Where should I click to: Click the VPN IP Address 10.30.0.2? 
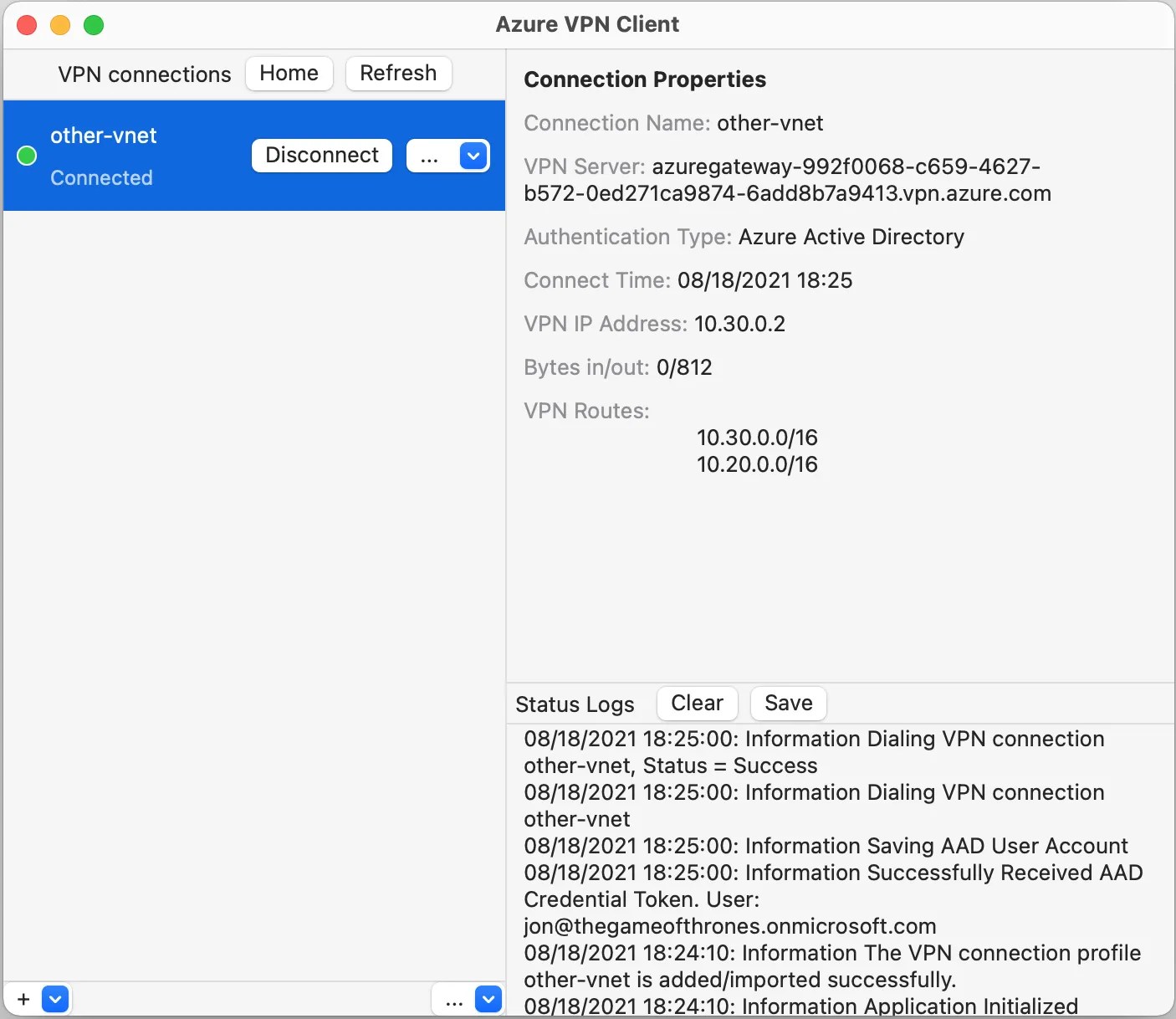tap(740, 324)
